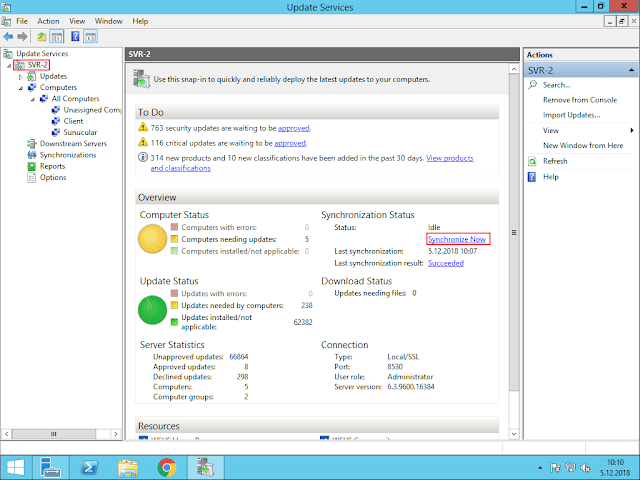Open the Action menu
The width and height of the screenshot is (640, 480).
click(48, 21)
